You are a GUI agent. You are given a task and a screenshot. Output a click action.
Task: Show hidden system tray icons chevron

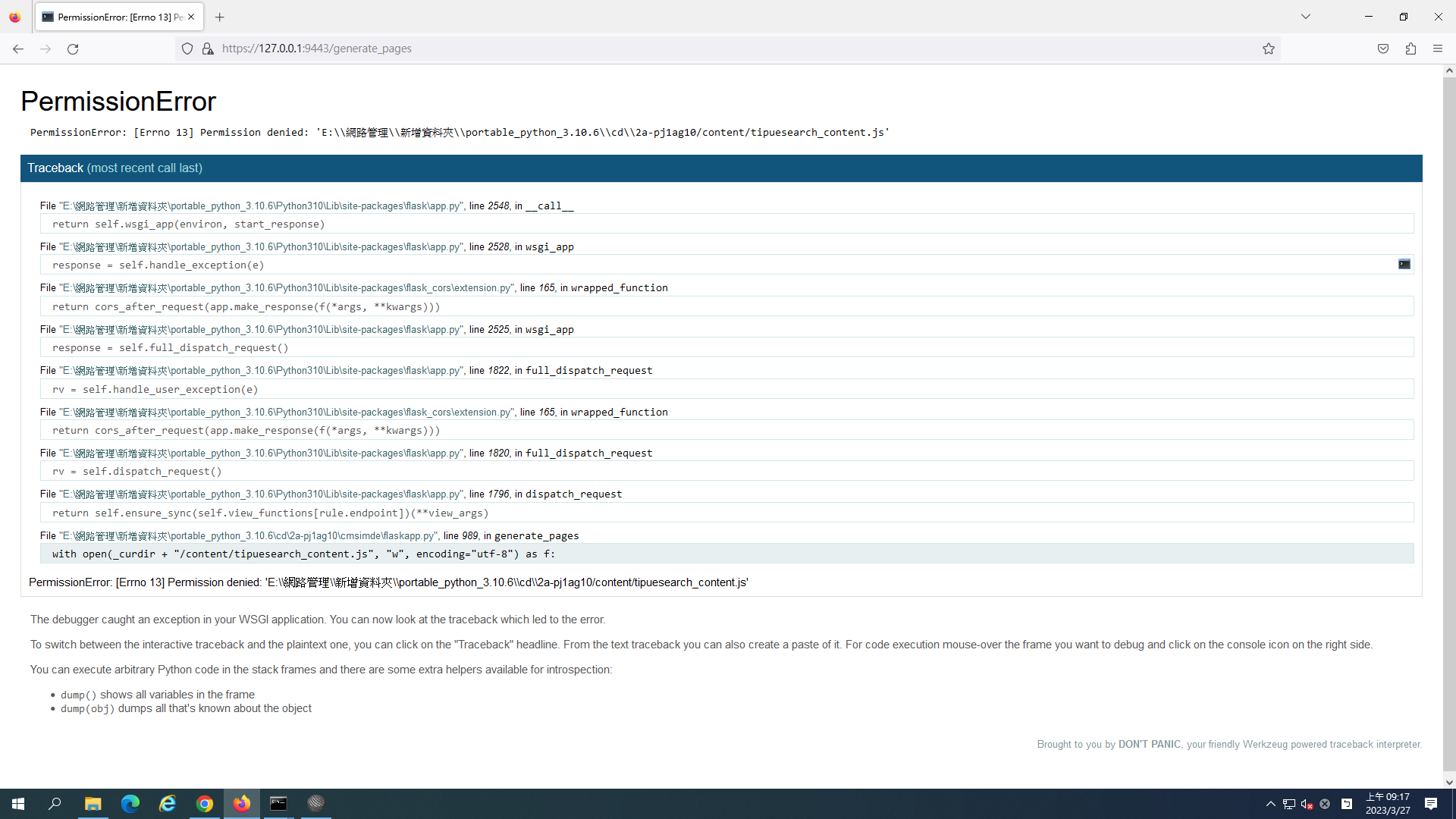tap(1270, 804)
